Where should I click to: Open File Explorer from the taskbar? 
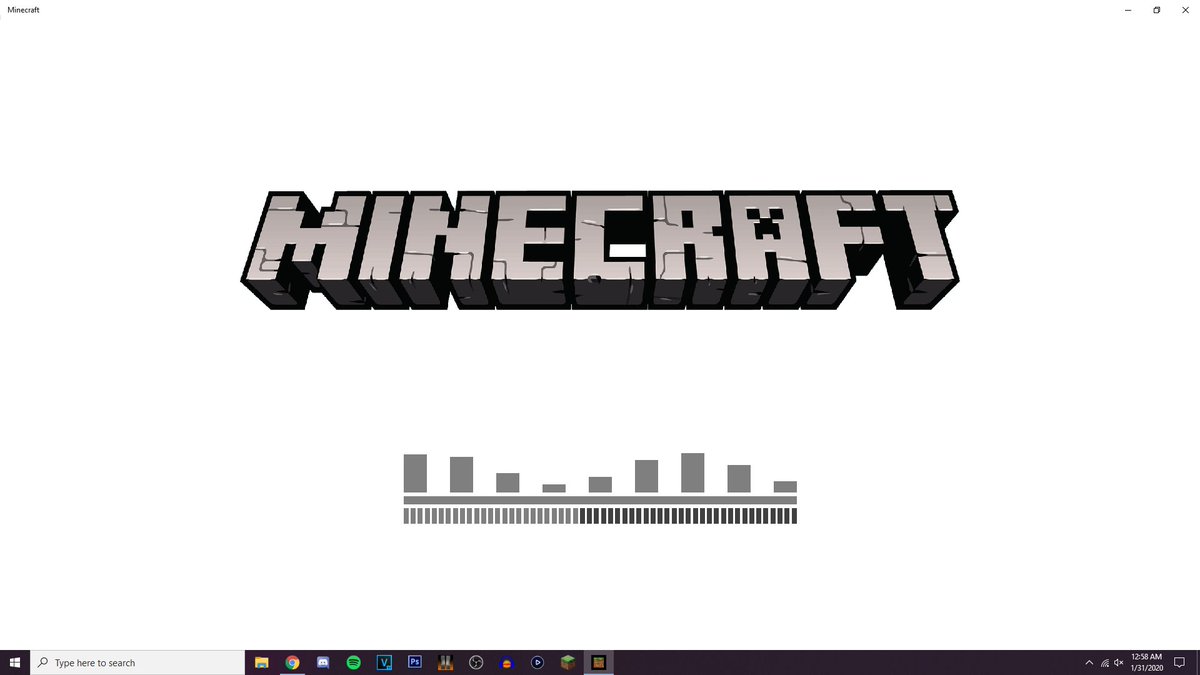point(262,662)
